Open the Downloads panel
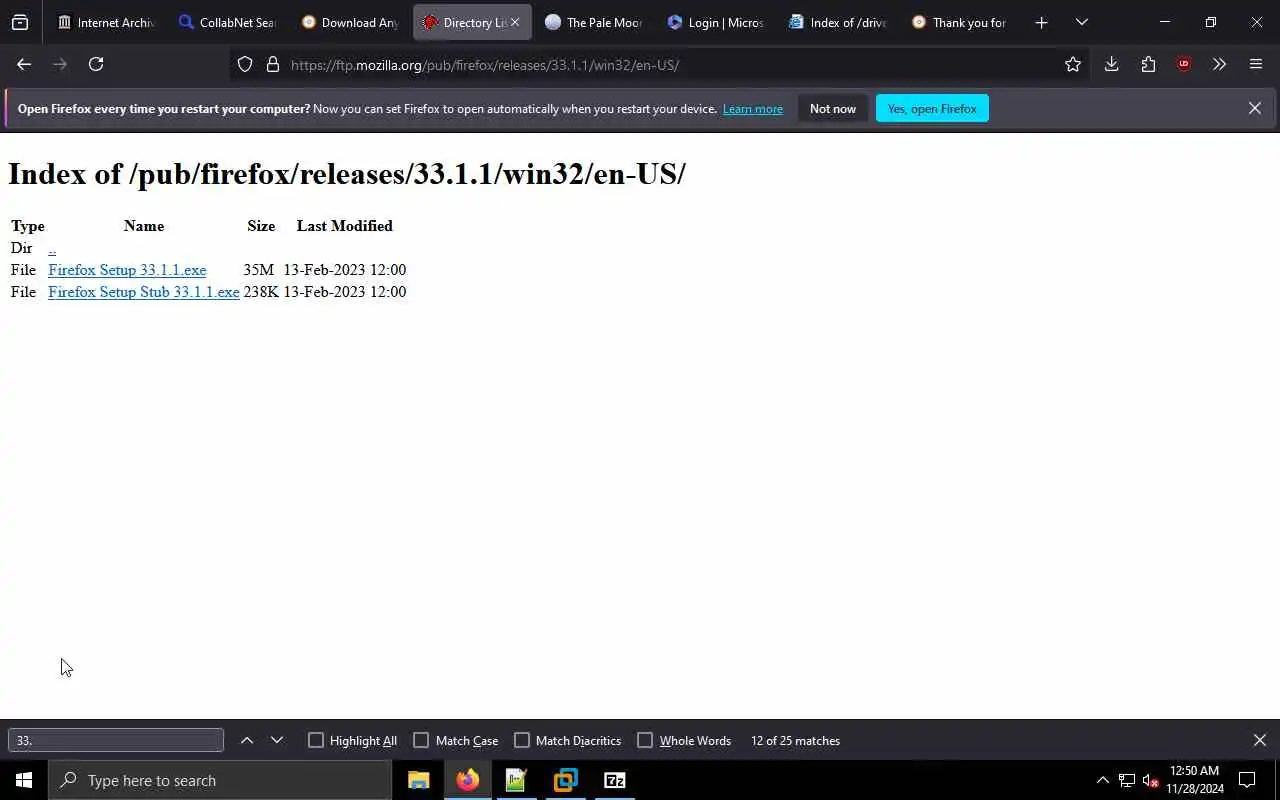Image resolution: width=1280 pixels, height=800 pixels. click(x=1111, y=64)
